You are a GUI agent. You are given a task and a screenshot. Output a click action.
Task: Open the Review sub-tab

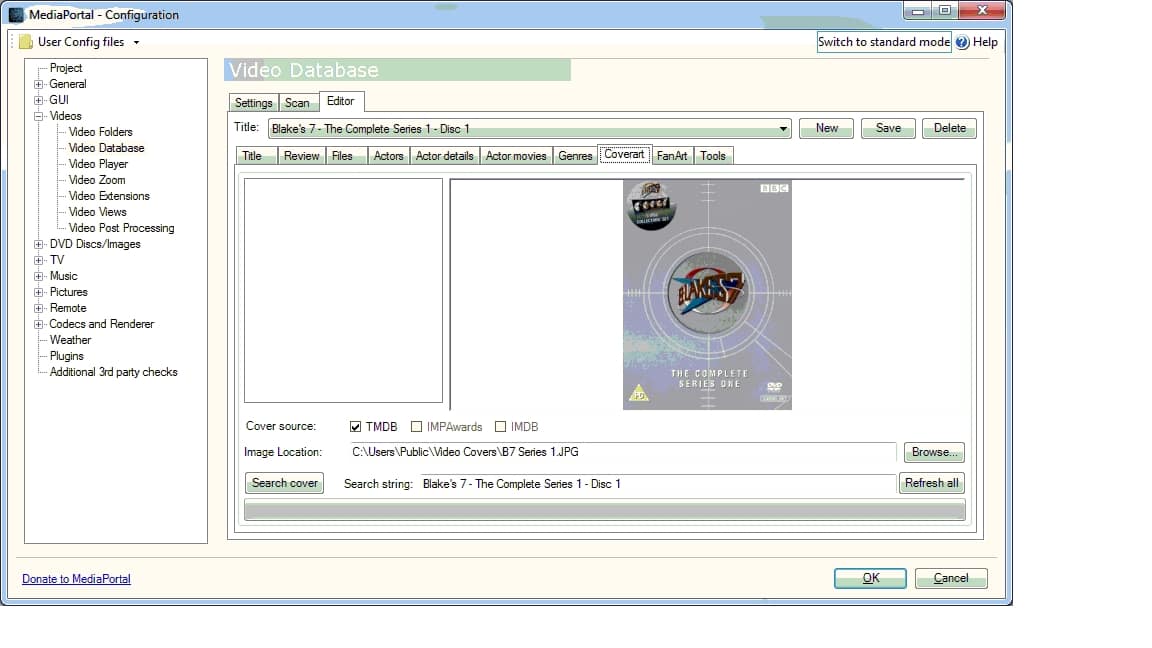point(301,156)
